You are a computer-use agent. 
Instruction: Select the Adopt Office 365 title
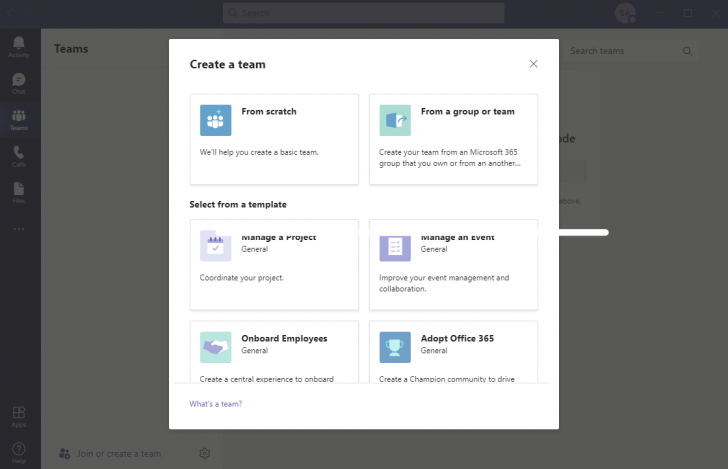pos(457,339)
